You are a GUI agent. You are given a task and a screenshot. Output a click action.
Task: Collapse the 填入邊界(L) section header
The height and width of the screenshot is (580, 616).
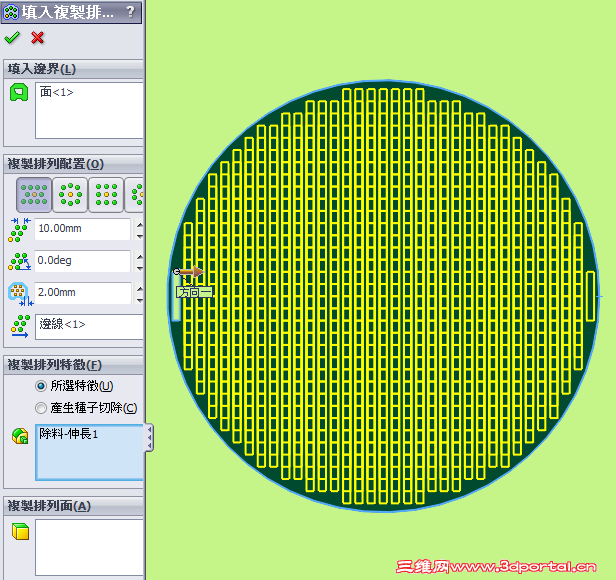(73, 69)
